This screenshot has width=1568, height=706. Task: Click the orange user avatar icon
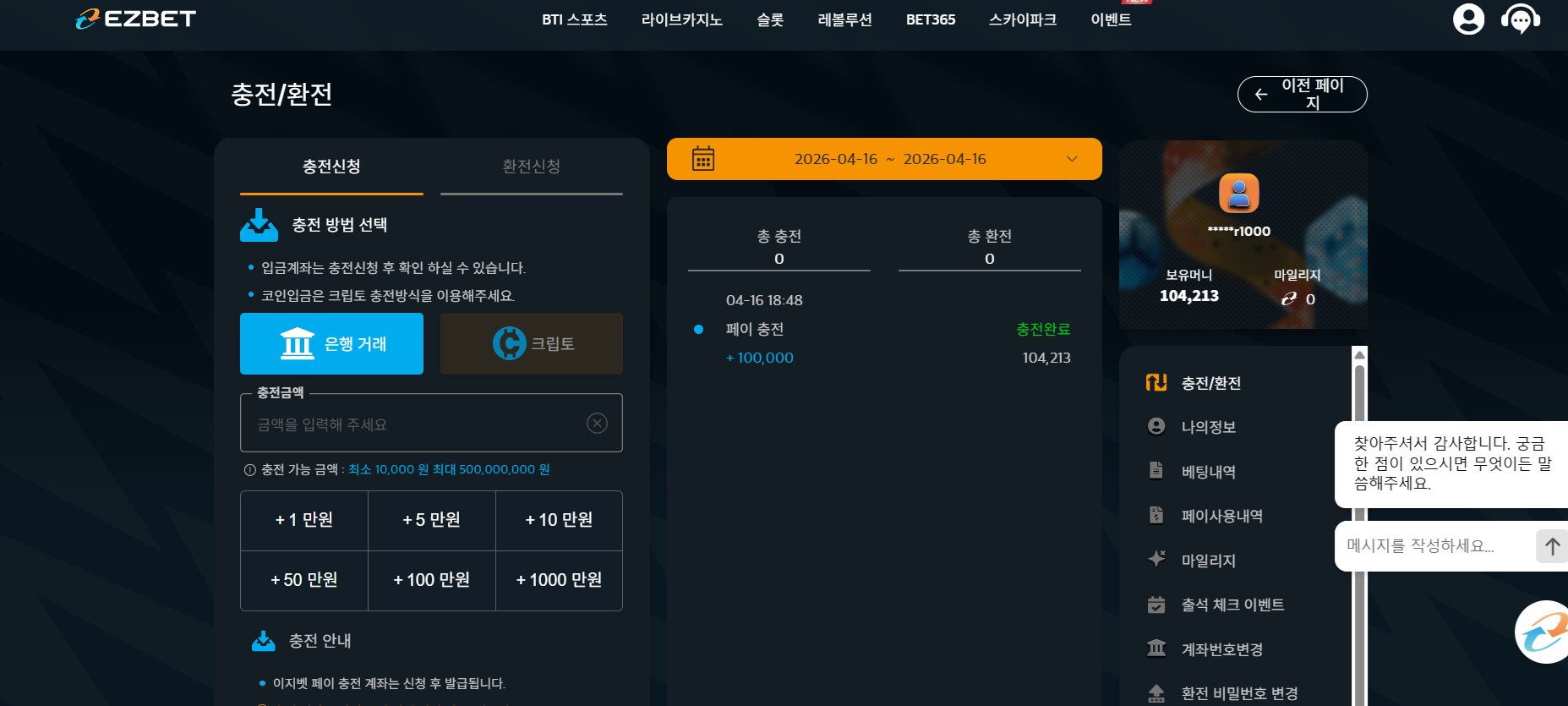(1239, 194)
